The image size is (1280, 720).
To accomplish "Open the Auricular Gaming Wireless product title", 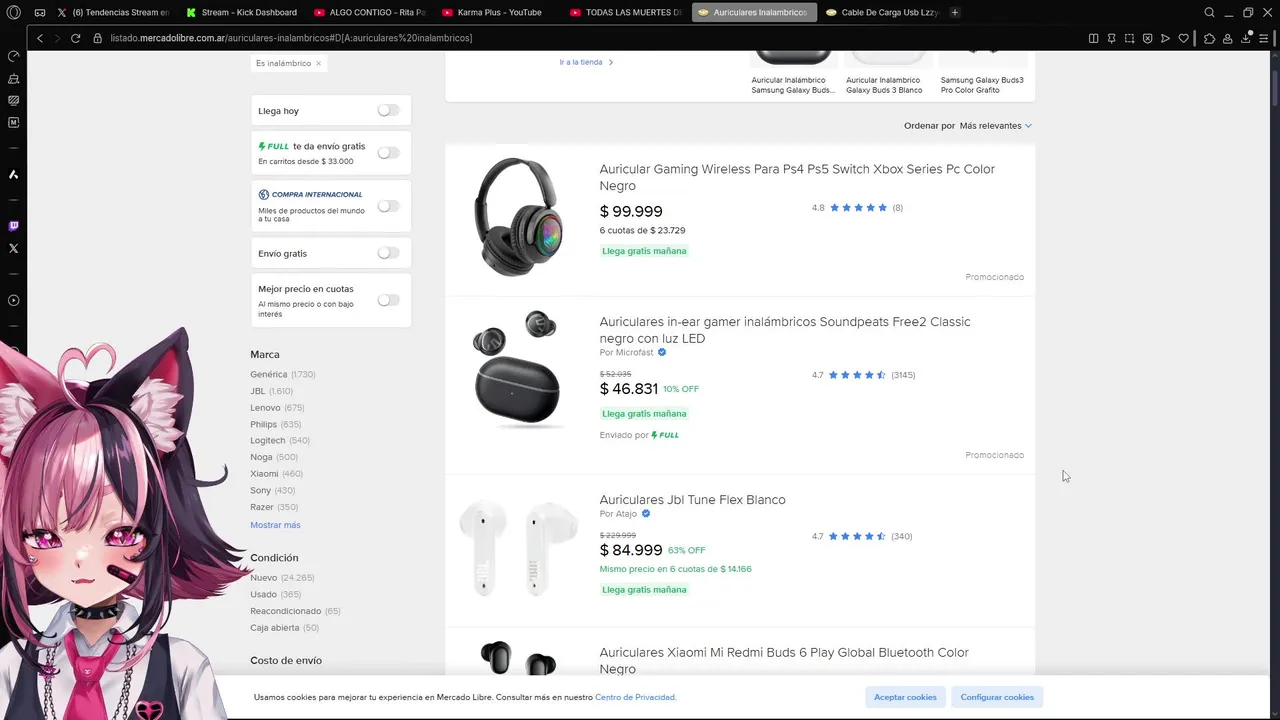I will 797,177.
